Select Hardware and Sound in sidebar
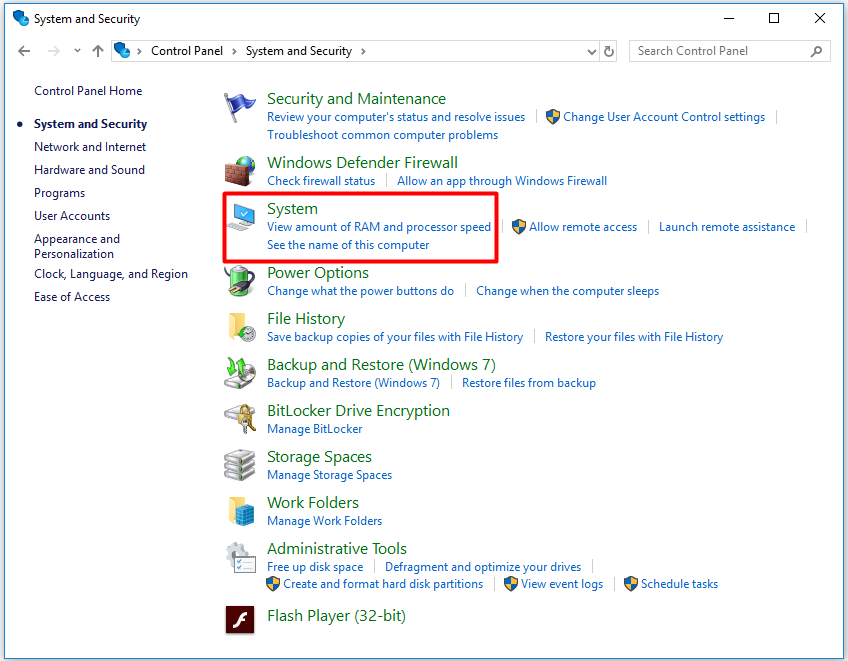This screenshot has height=661, width=848. [x=89, y=170]
